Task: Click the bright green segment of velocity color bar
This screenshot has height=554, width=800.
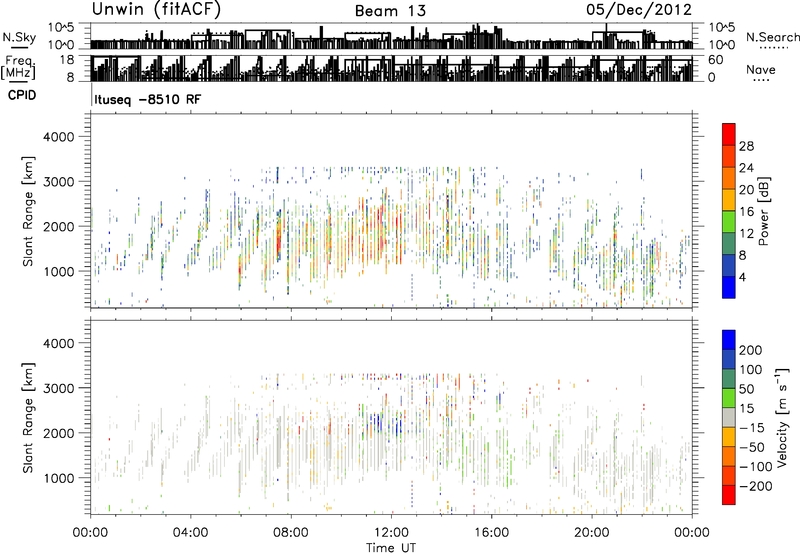Action: [x=729, y=398]
